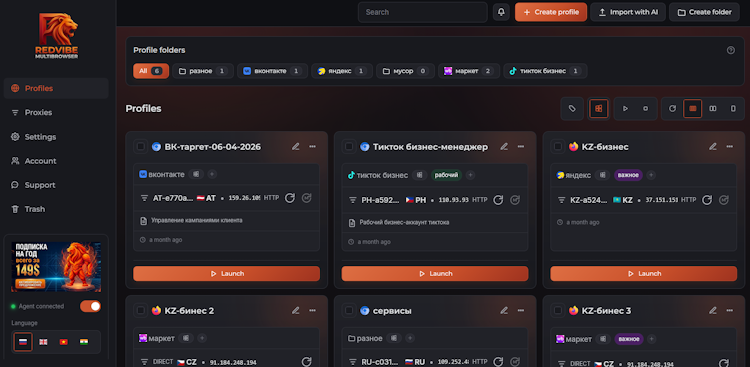The image size is (750, 367).
Task: Toggle the Agent connected switch
Action: coord(90,306)
